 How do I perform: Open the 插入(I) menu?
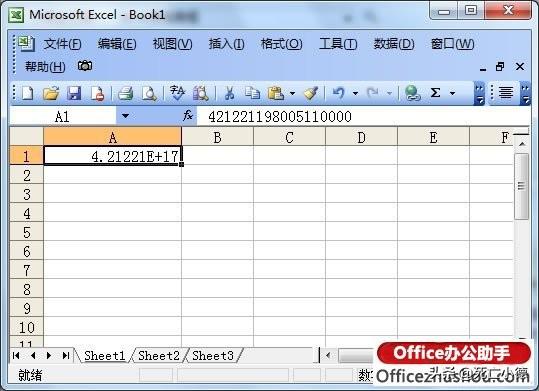[x=227, y=44]
